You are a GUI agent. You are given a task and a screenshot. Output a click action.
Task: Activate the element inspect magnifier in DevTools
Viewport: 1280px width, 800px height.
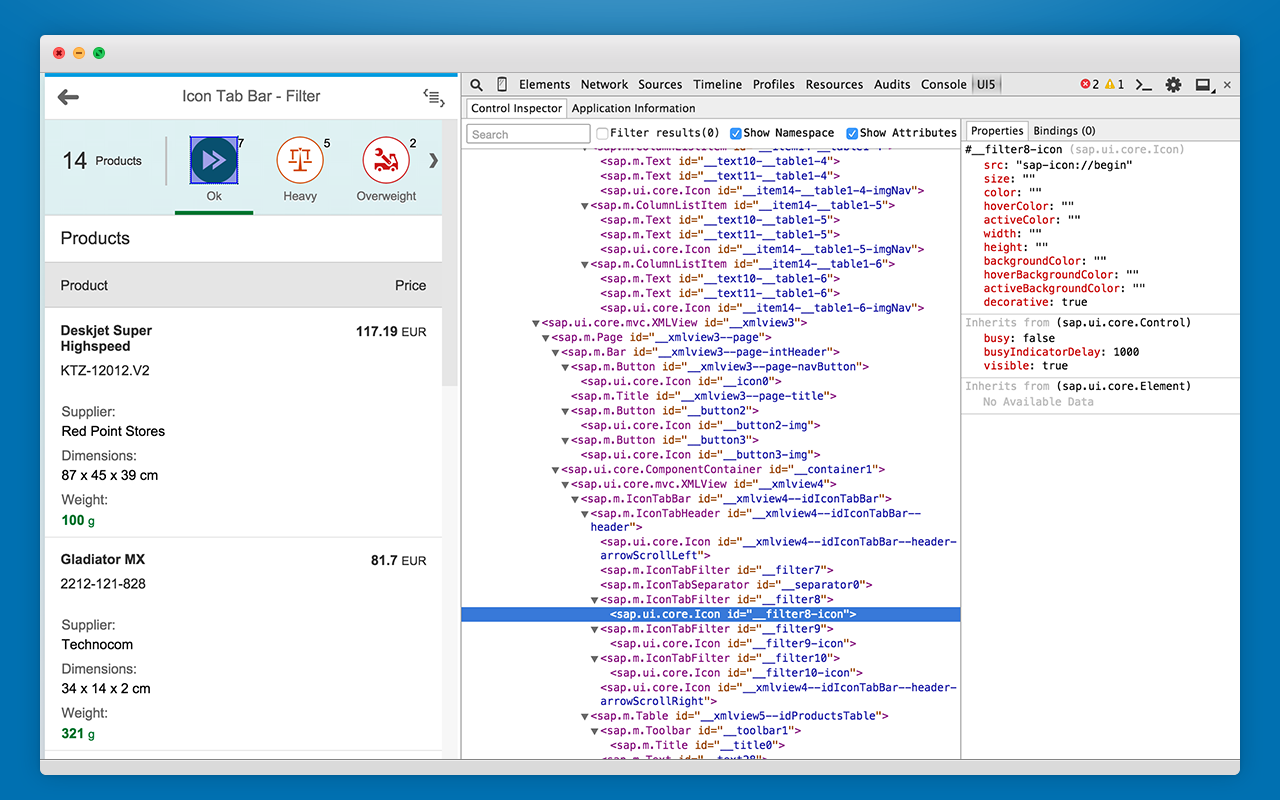[476, 84]
